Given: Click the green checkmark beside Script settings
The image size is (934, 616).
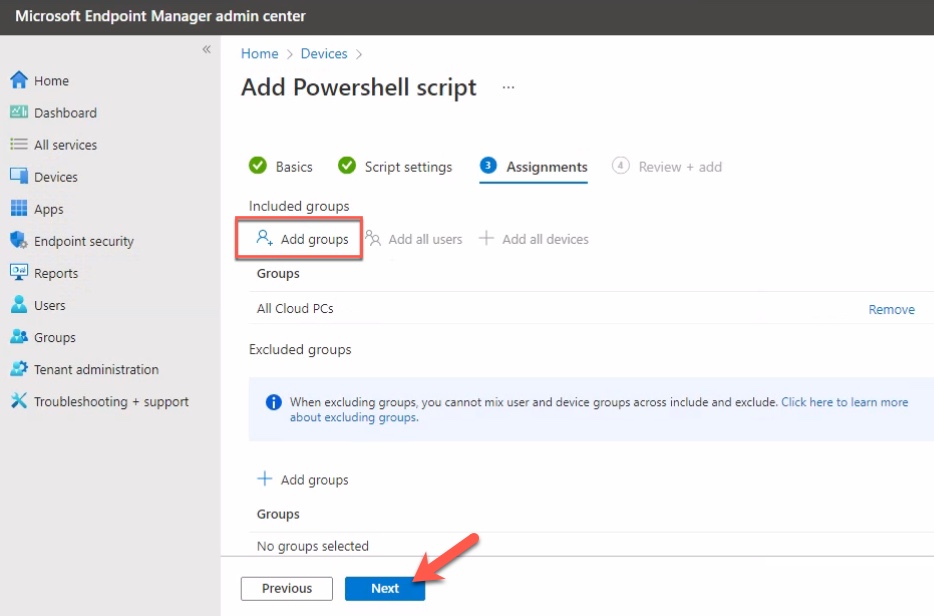Looking at the screenshot, I should coord(347,166).
